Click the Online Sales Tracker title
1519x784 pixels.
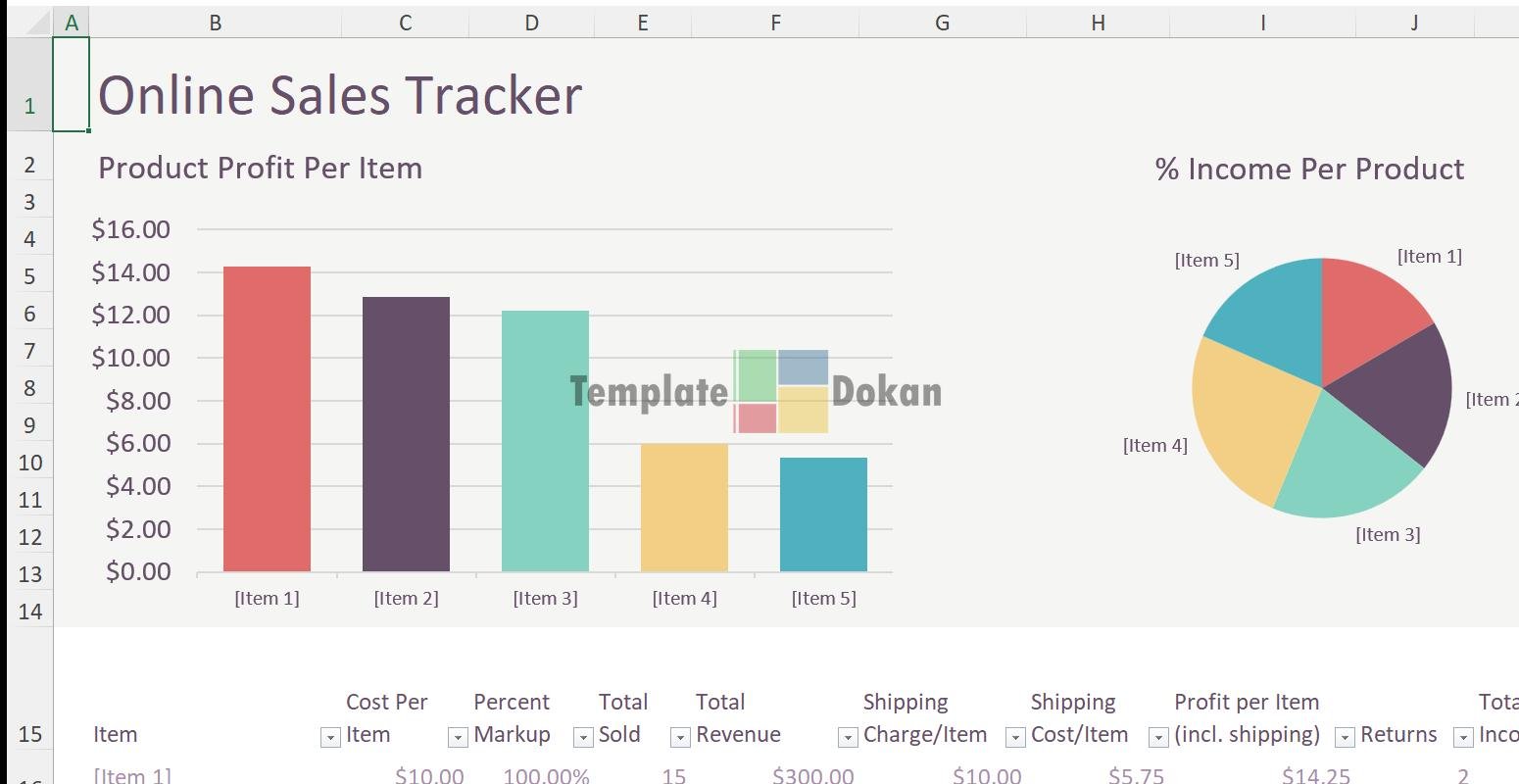click(x=340, y=95)
